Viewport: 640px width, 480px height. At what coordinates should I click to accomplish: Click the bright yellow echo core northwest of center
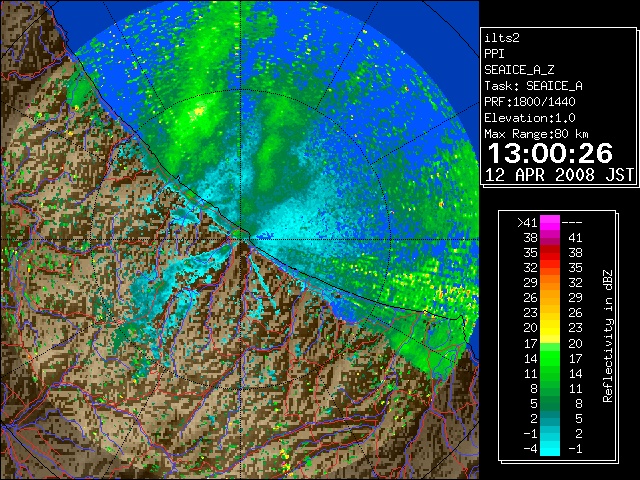(199, 111)
